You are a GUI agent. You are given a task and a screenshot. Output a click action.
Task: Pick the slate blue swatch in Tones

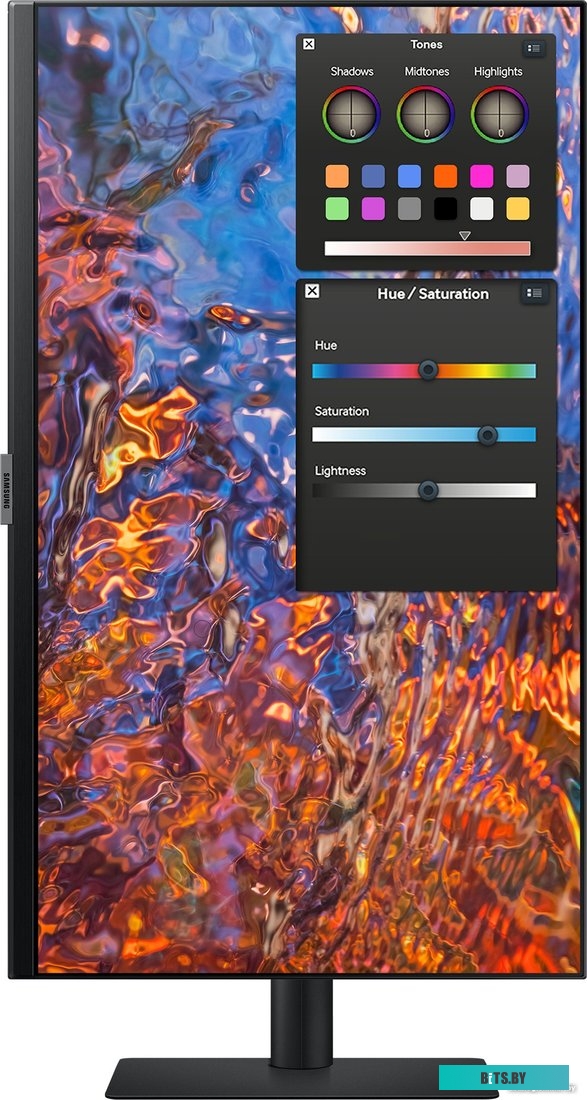tap(373, 176)
